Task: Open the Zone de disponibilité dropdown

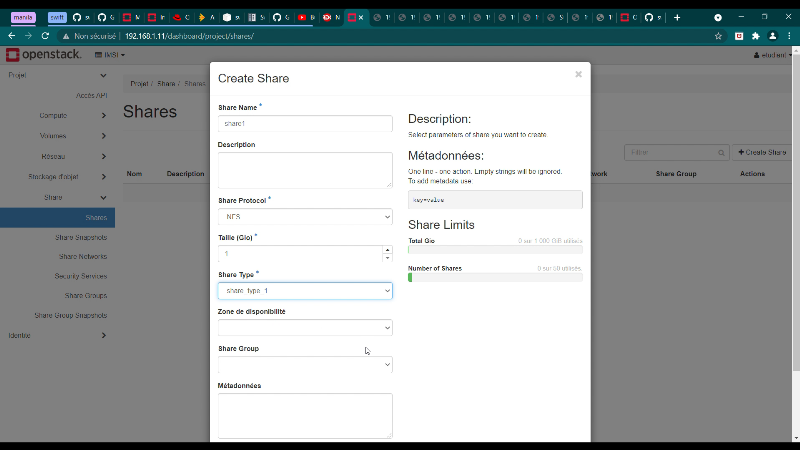Action: [305, 327]
